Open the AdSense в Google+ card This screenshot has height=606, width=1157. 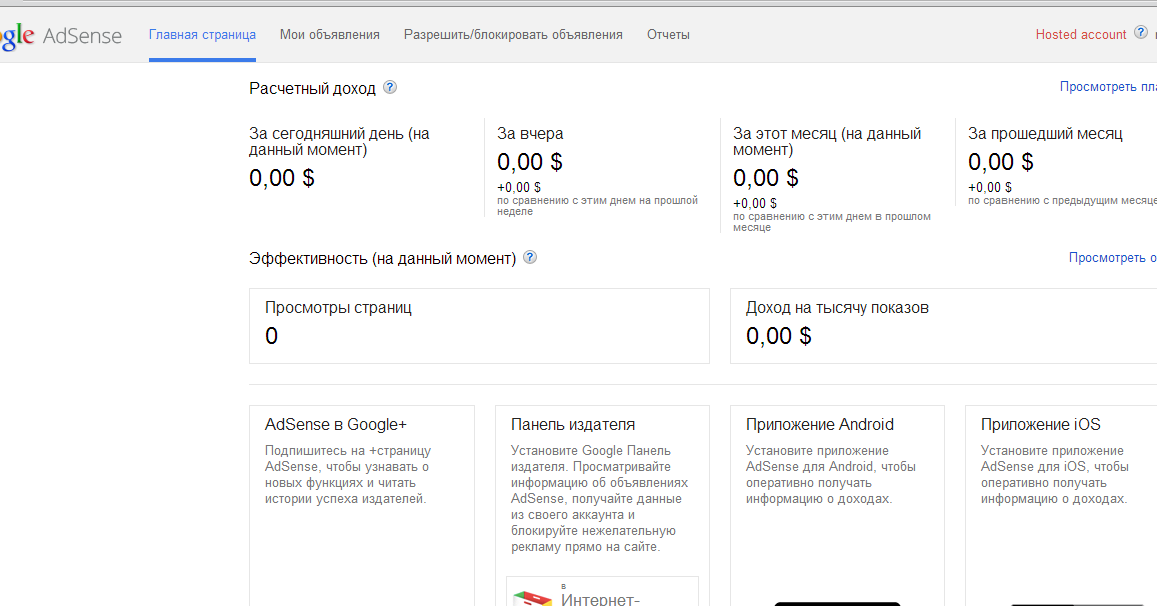pyautogui.click(x=362, y=506)
